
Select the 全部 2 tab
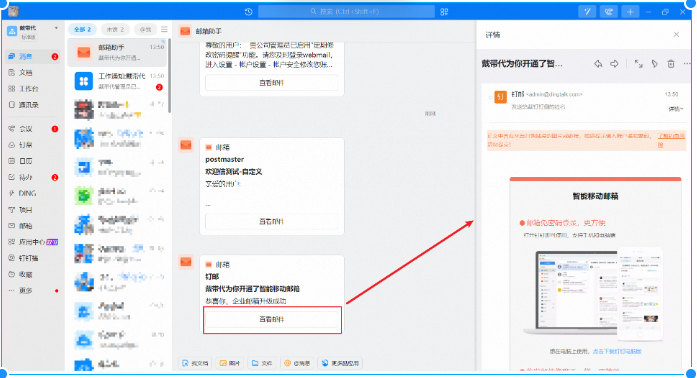(x=82, y=29)
